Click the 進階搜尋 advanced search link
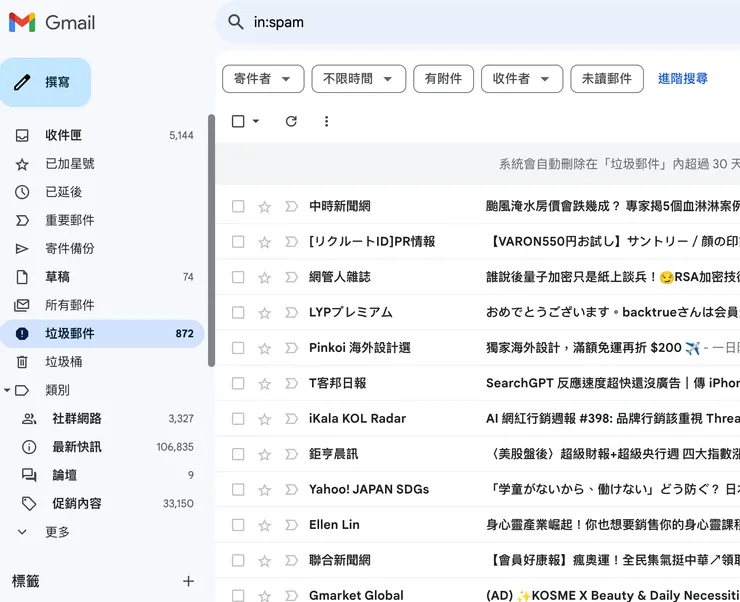Viewport: 740px width, 602px height. coord(683,79)
